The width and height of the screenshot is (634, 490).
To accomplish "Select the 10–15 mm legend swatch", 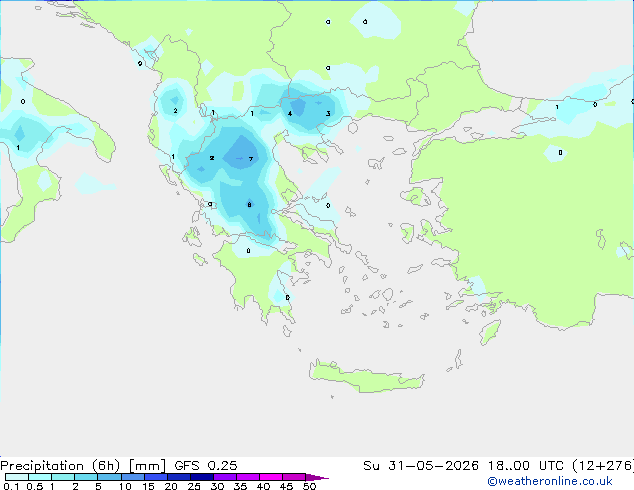I will tap(132, 477).
